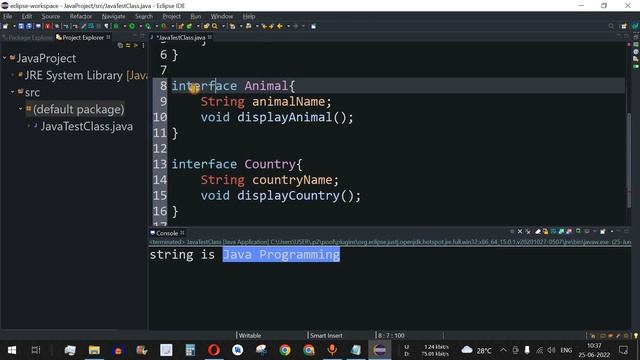The height and width of the screenshot is (360, 640).
Task: Collapse the src folder node
Action: tap(13, 92)
